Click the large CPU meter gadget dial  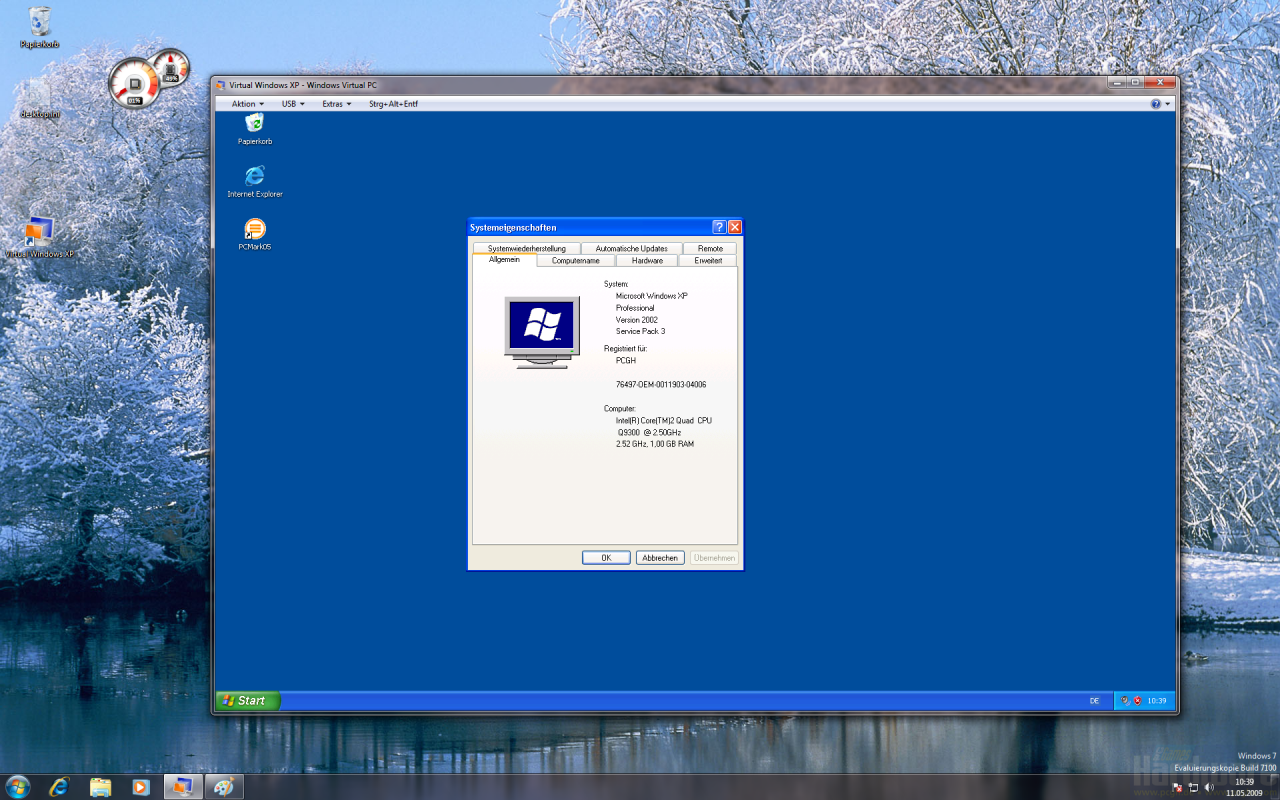(x=133, y=83)
